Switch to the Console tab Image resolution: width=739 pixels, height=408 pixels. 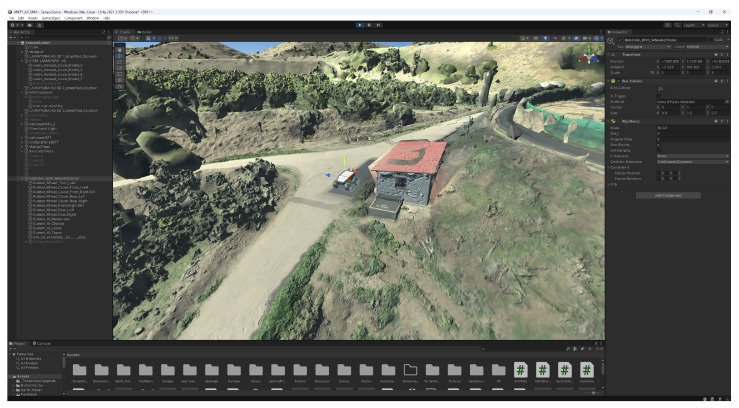(x=42, y=343)
